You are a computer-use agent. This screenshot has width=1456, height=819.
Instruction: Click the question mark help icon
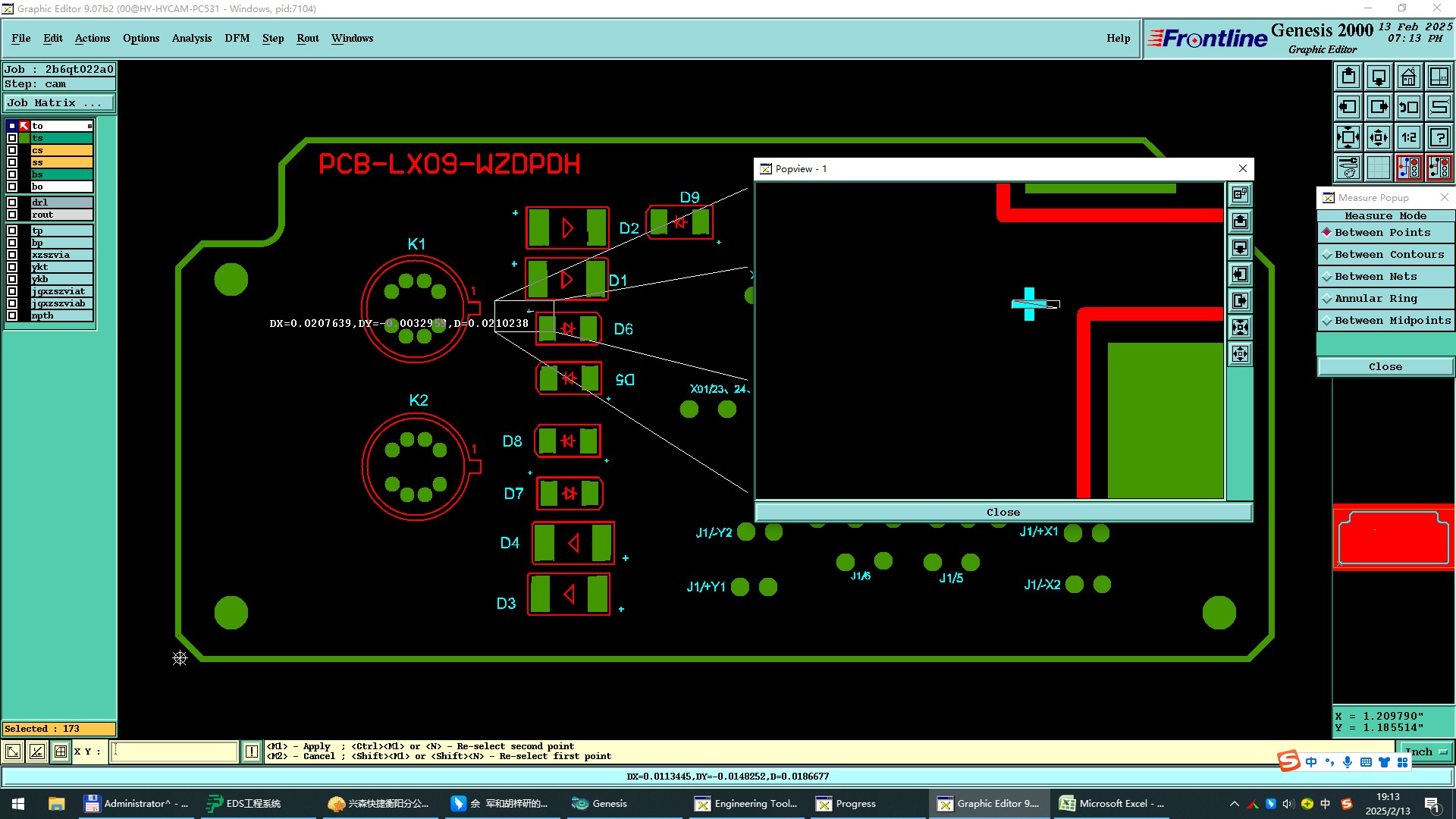click(x=1439, y=137)
